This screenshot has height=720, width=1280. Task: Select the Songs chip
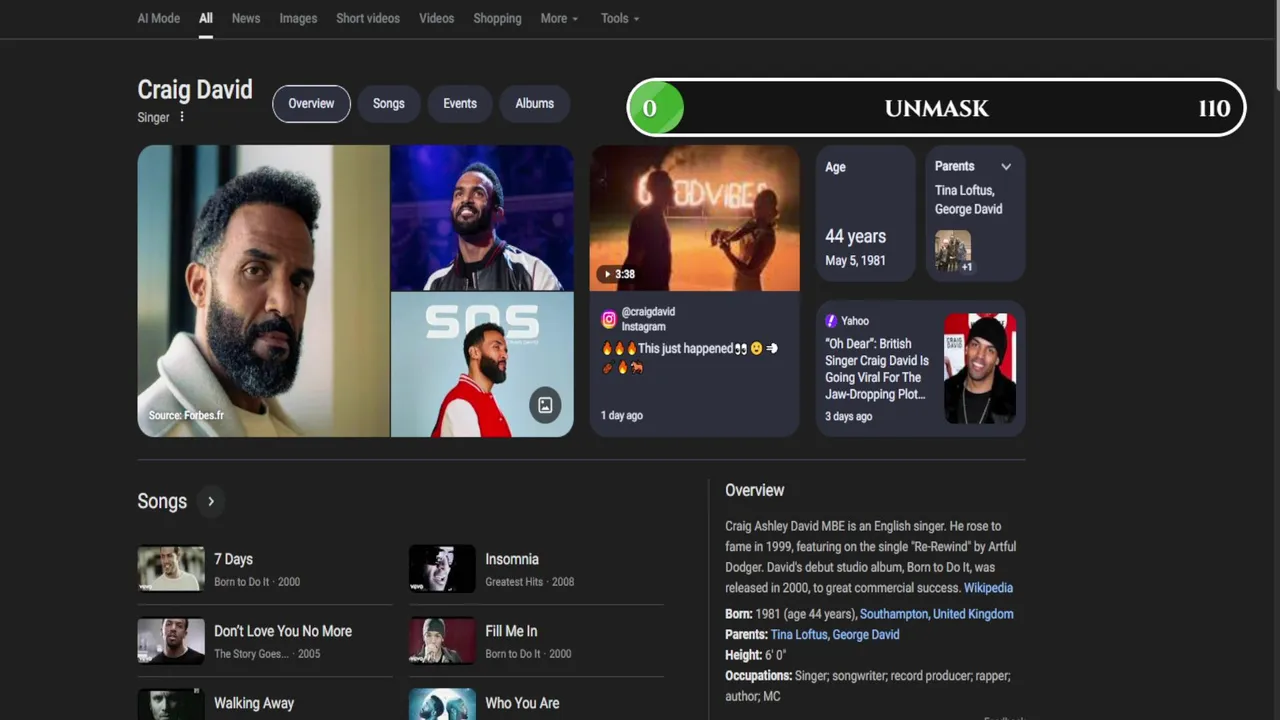pos(389,103)
